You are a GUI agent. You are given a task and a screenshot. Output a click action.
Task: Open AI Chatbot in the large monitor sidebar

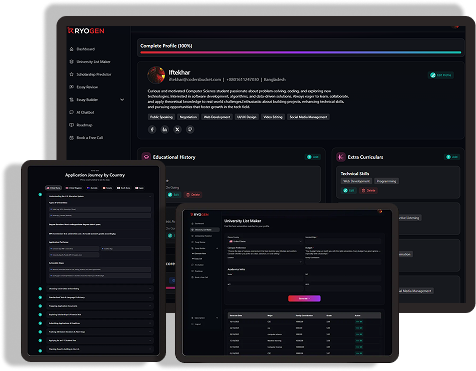pos(85,112)
